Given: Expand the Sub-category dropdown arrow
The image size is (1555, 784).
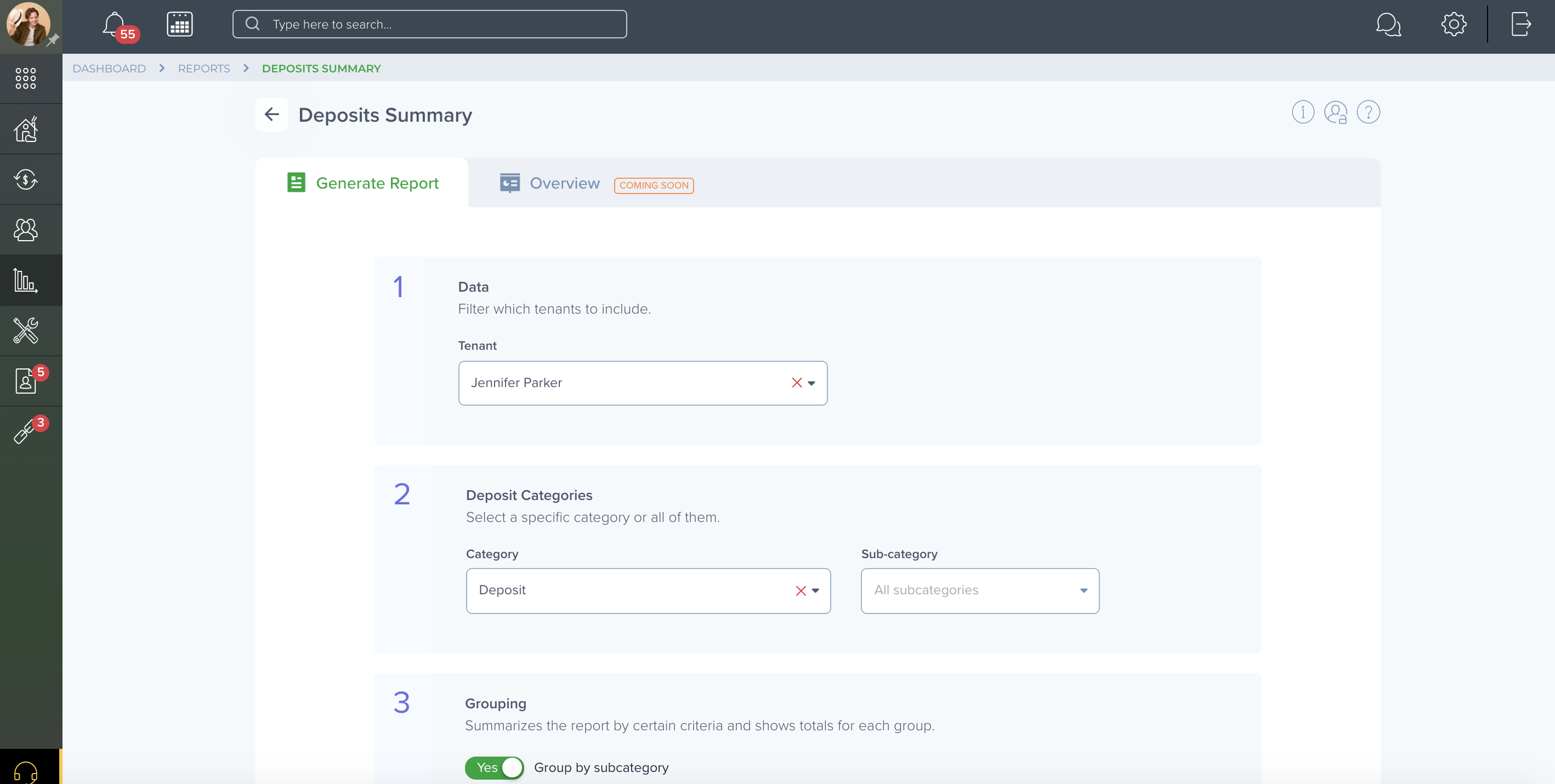Looking at the screenshot, I should coord(1083,591).
